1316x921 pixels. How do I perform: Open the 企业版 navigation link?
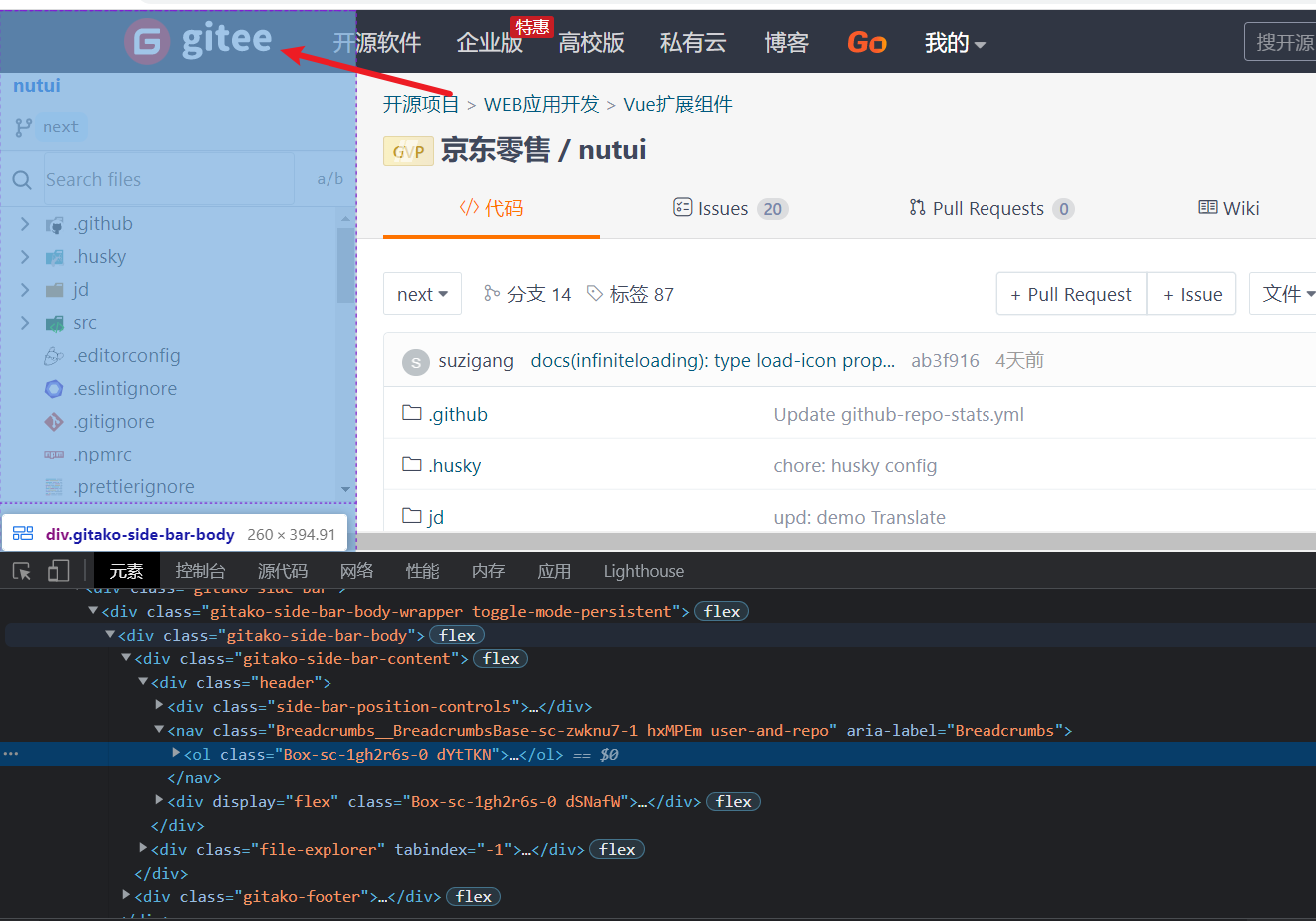(490, 43)
